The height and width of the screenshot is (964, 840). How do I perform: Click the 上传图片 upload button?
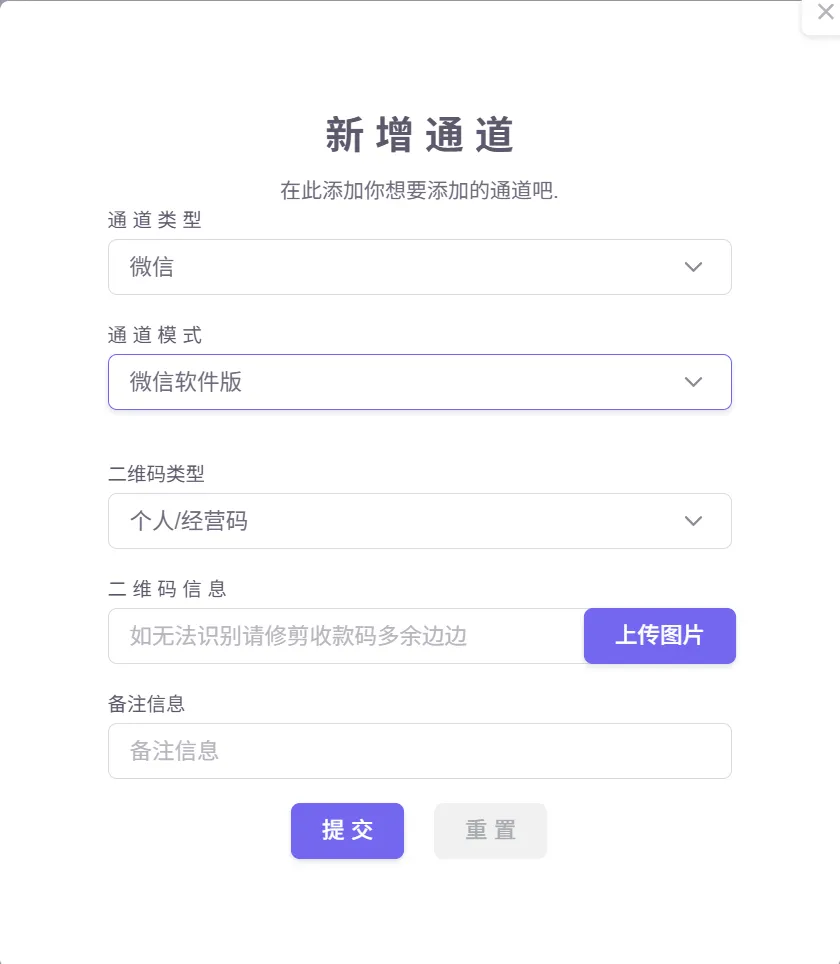pos(659,636)
